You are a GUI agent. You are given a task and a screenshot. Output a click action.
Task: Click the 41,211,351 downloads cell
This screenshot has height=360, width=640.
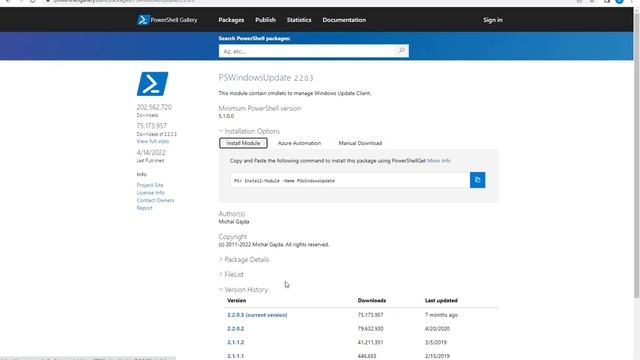[370, 342]
